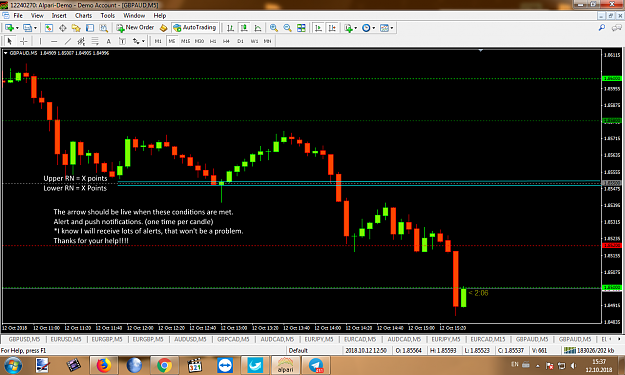Toggle chart shift

click(x=332, y=28)
